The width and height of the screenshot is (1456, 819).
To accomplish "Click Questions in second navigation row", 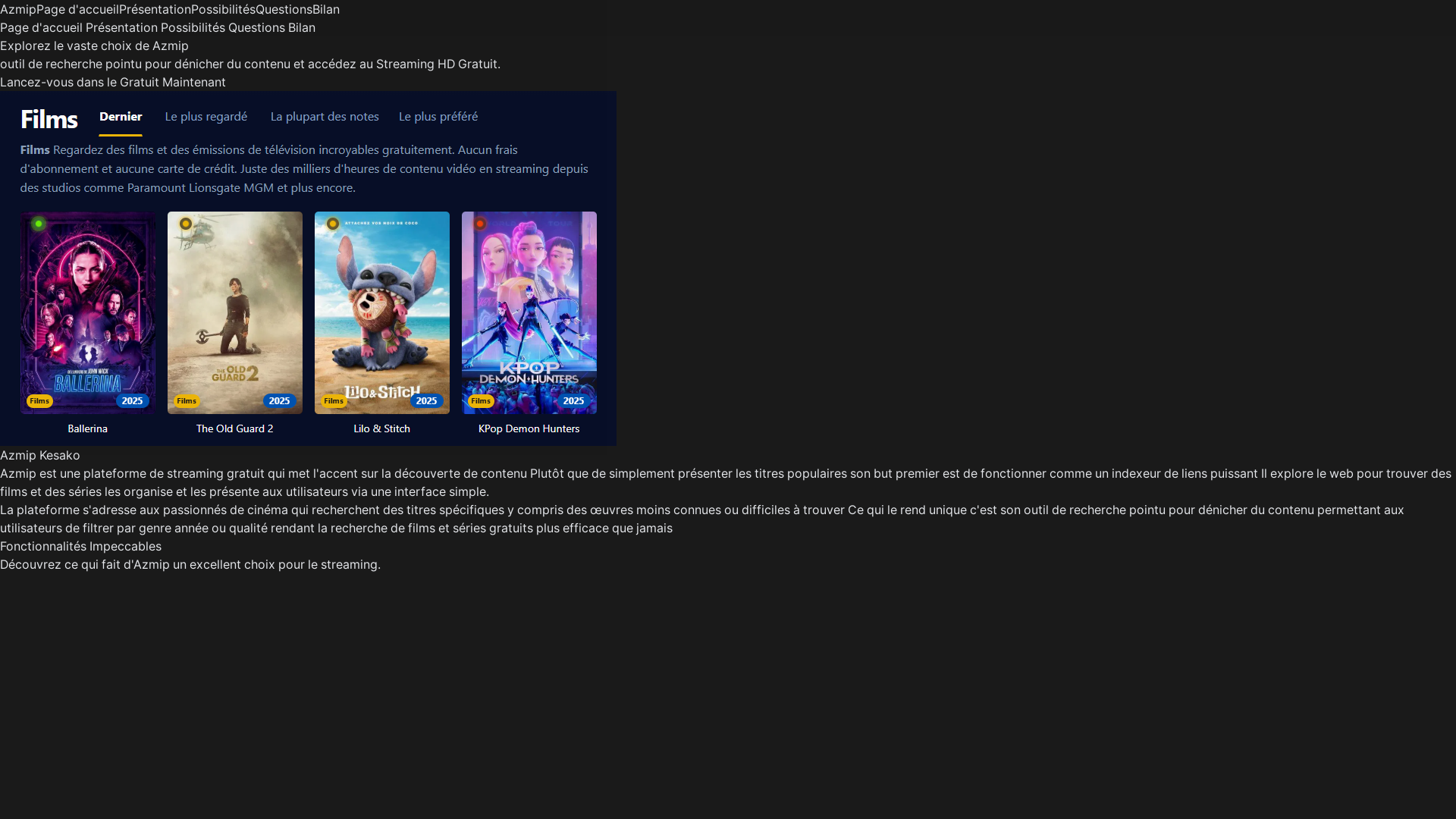I will click(x=256, y=27).
